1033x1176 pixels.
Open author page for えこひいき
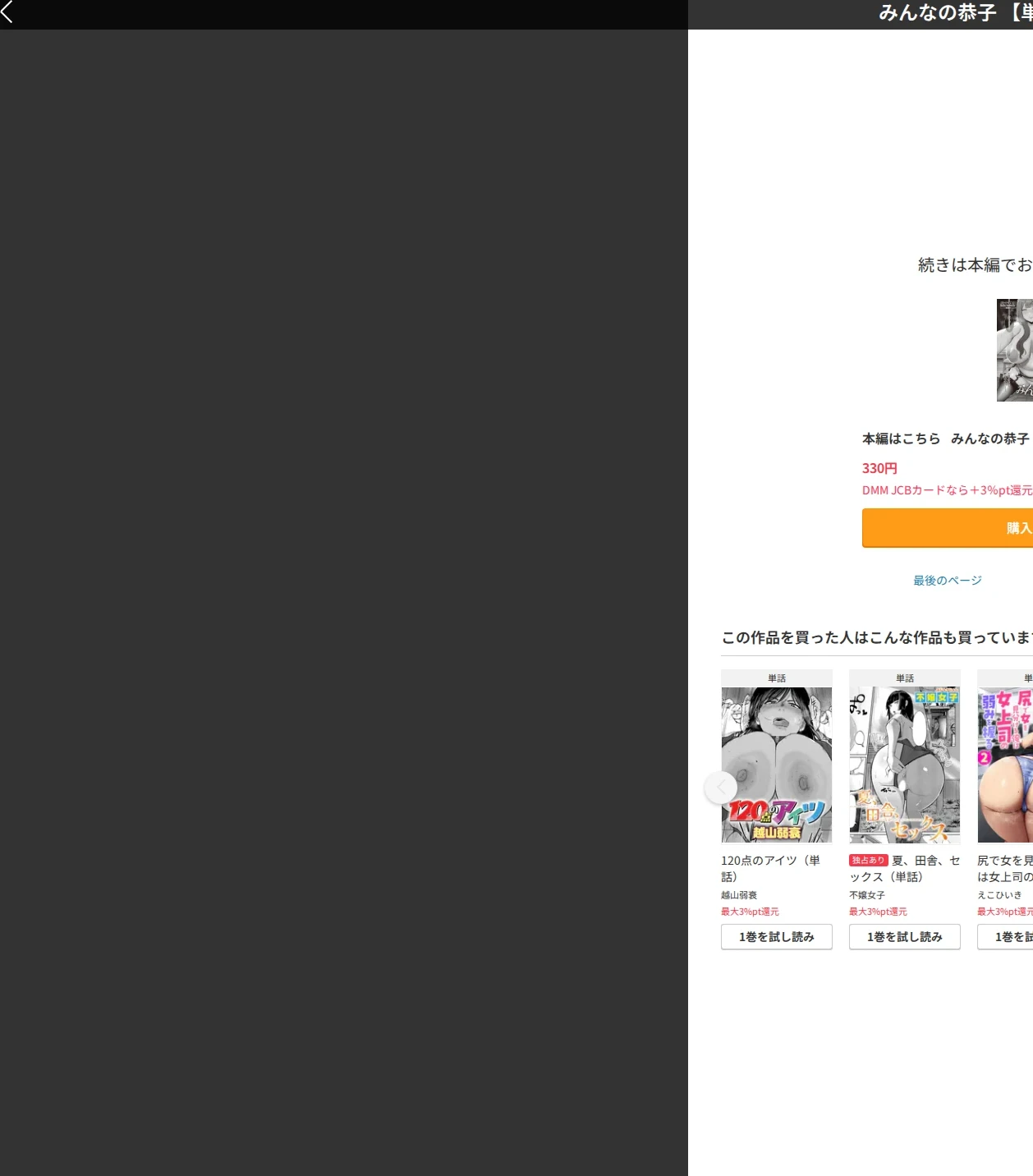click(x=1000, y=895)
